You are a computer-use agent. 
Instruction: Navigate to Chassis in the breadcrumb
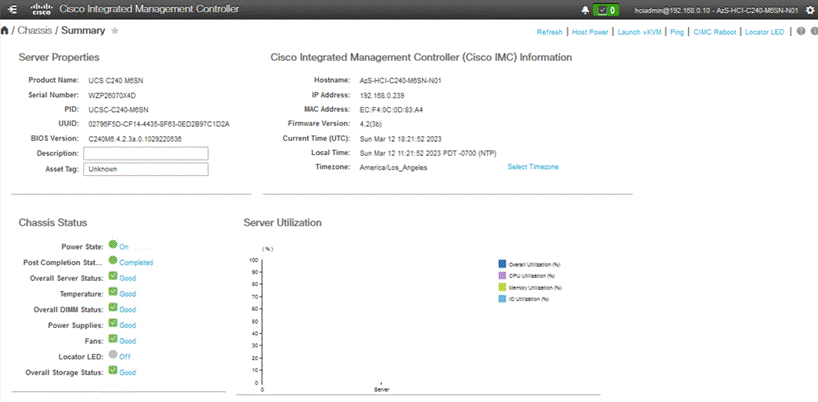point(35,31)
